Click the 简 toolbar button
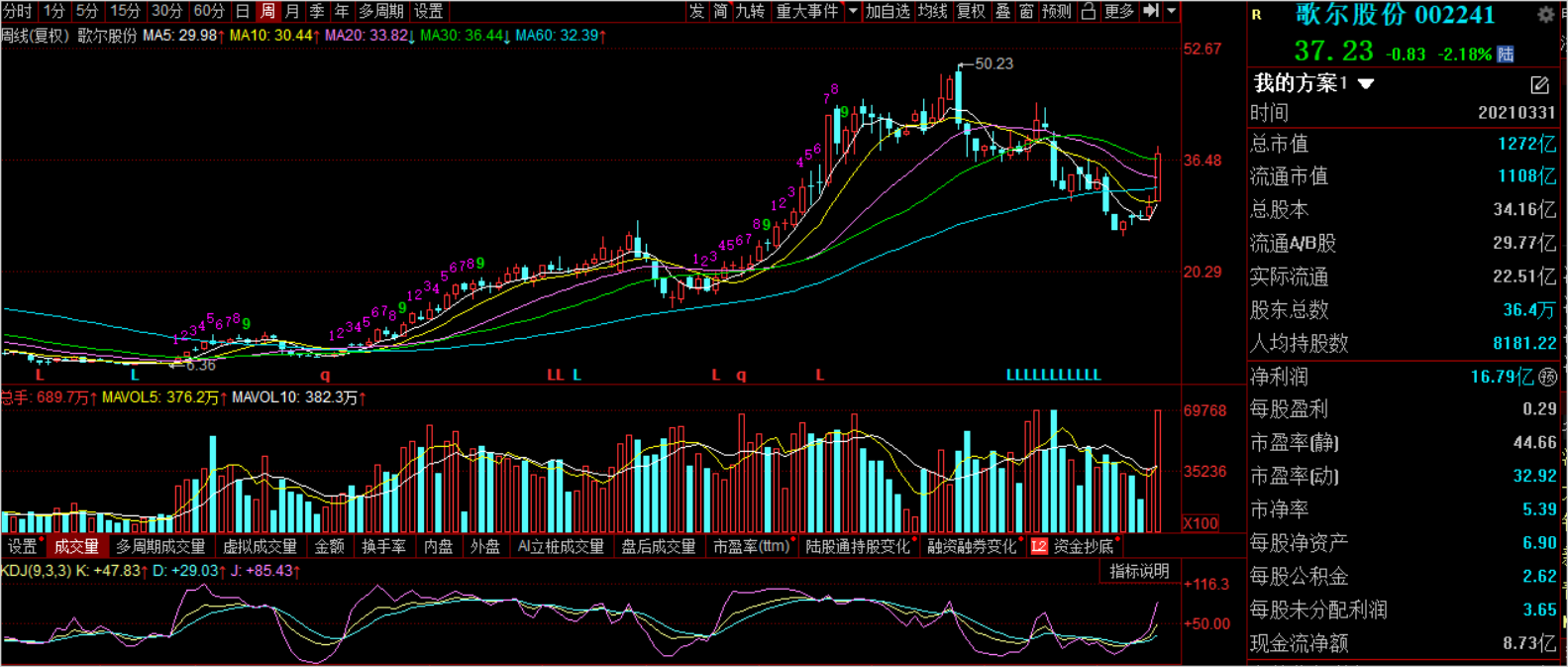 click(x=720, y=11)
